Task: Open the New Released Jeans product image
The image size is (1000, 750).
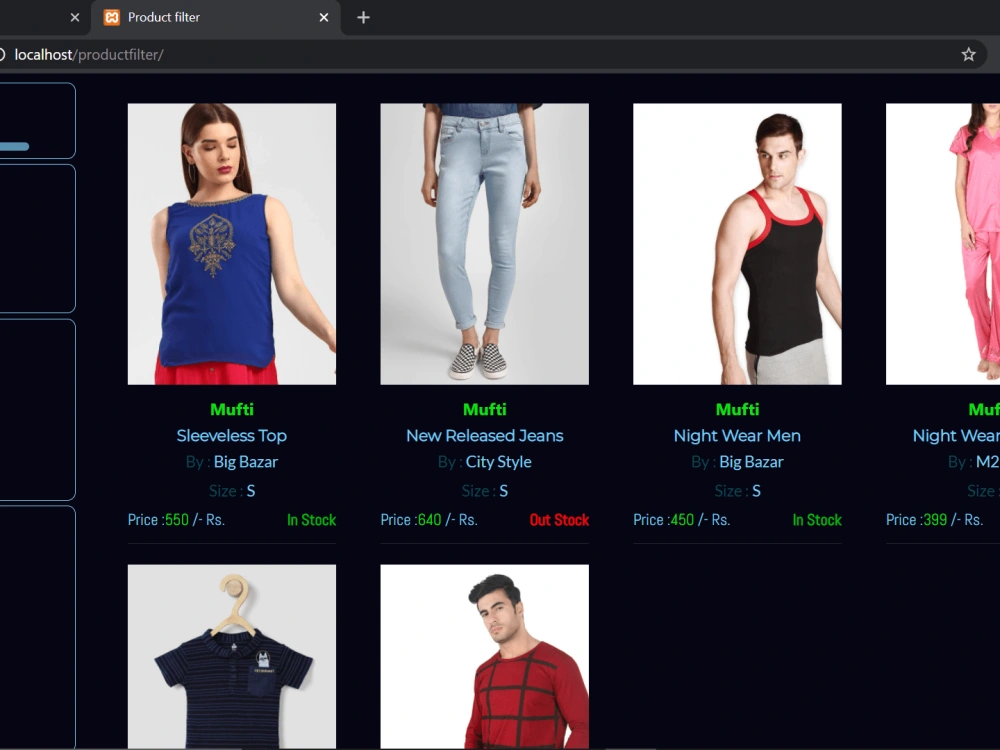Action: (x=485, y=244)
